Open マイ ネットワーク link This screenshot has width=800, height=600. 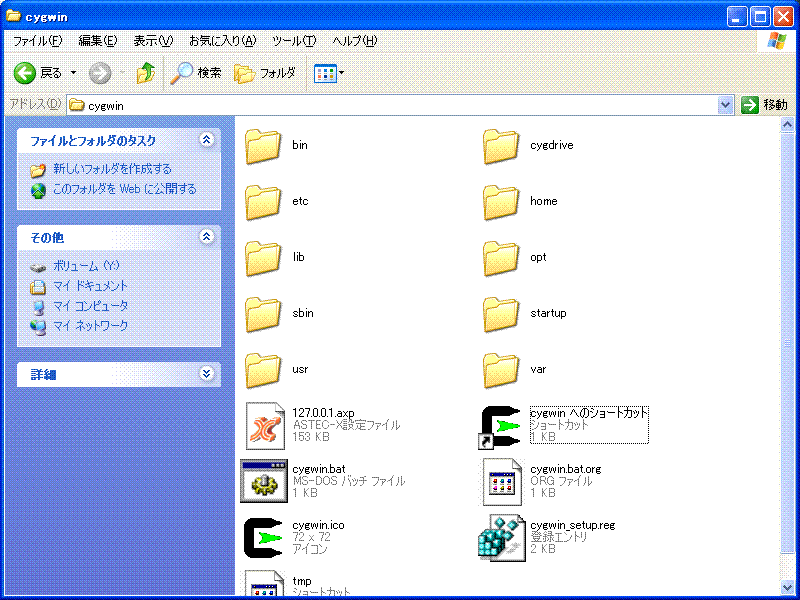click(91, 326)
